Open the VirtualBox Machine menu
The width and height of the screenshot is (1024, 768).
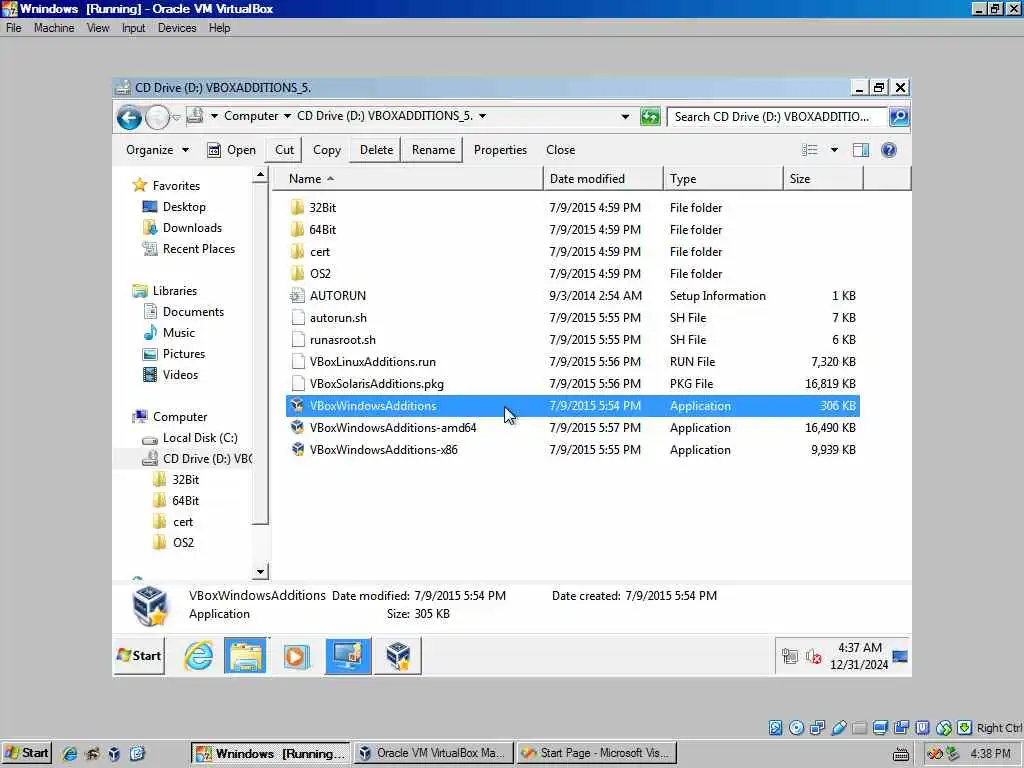54,28
